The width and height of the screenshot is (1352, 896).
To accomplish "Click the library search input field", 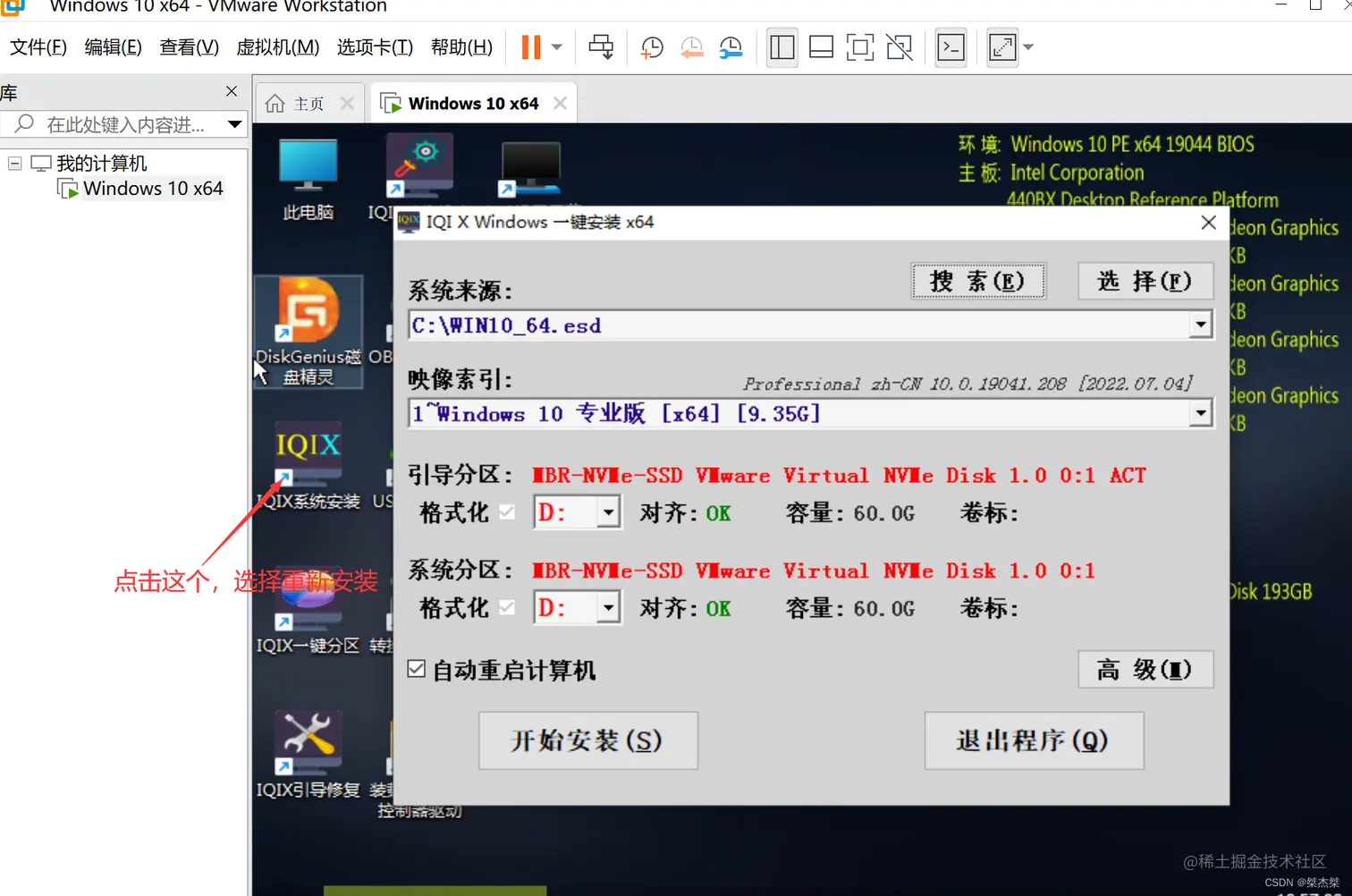I will pos(125,124).
